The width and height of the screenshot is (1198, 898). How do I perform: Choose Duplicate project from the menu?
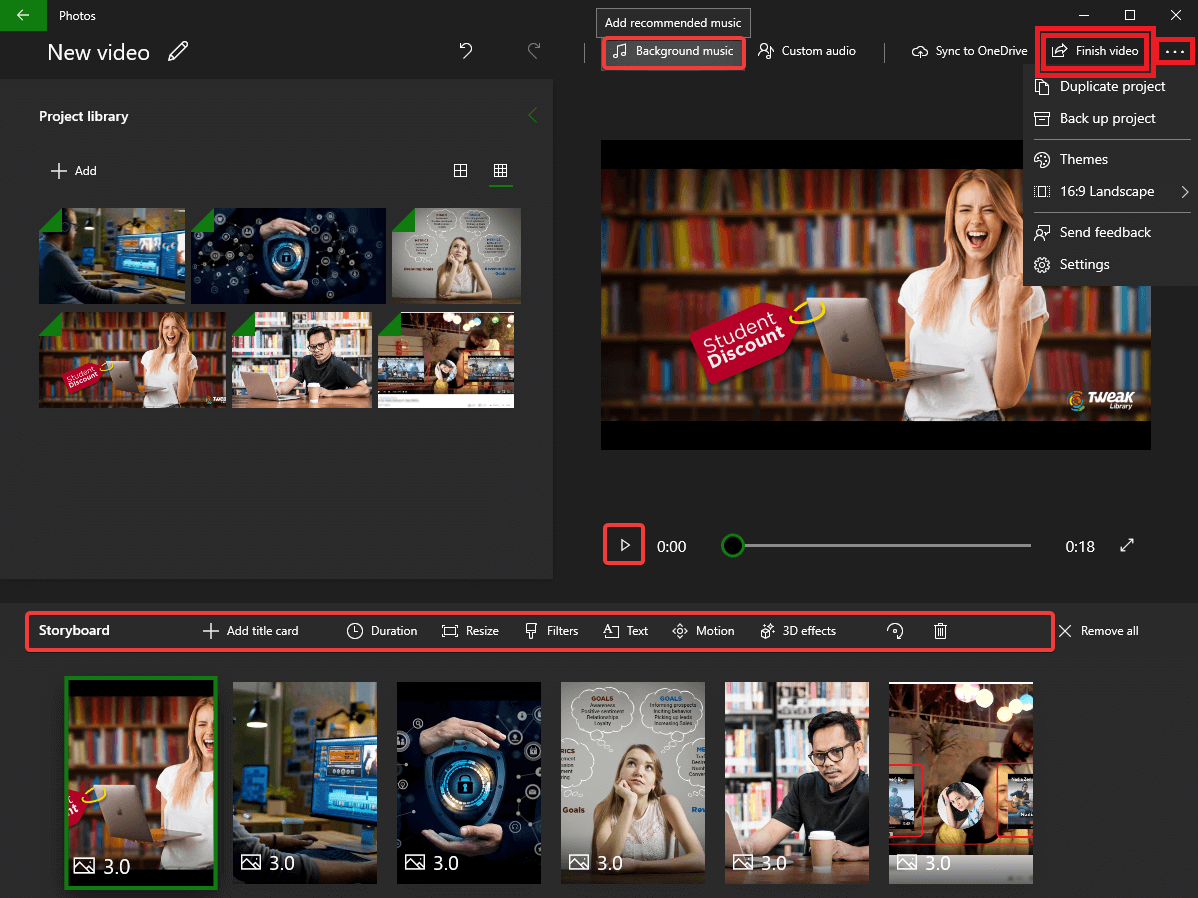[x=1109, y=86]
